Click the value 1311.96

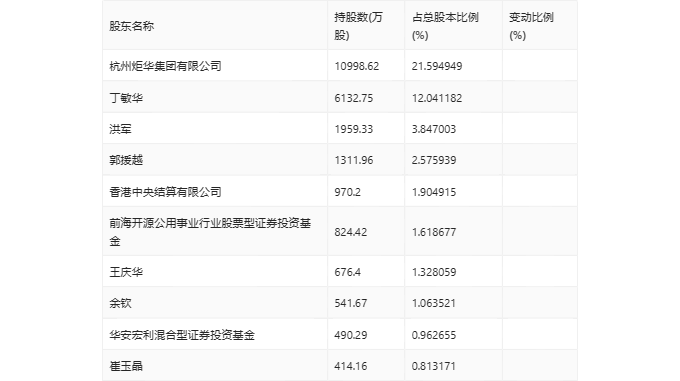[x=353, y=160]
